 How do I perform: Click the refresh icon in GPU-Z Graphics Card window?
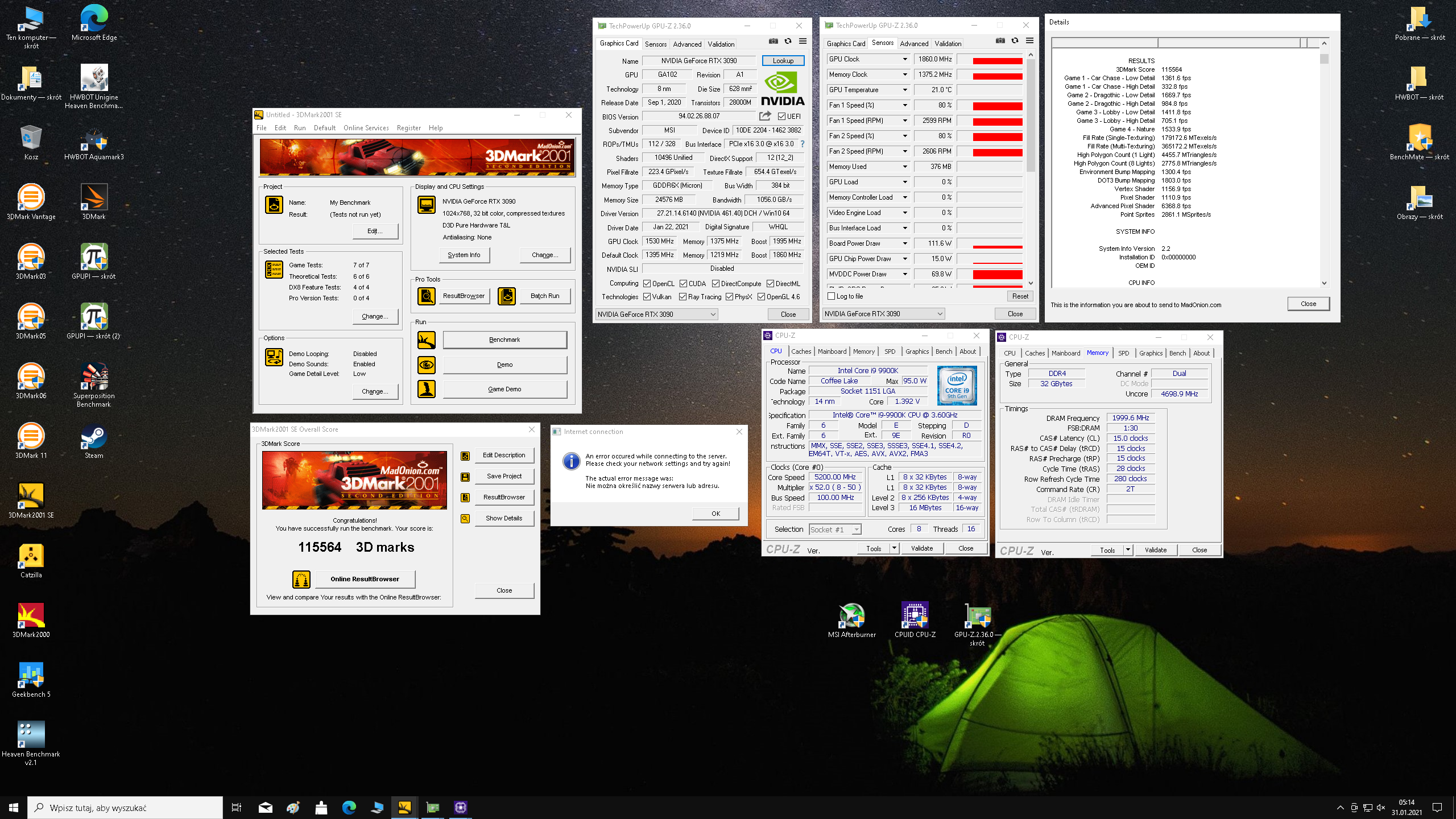click(788, 41)
